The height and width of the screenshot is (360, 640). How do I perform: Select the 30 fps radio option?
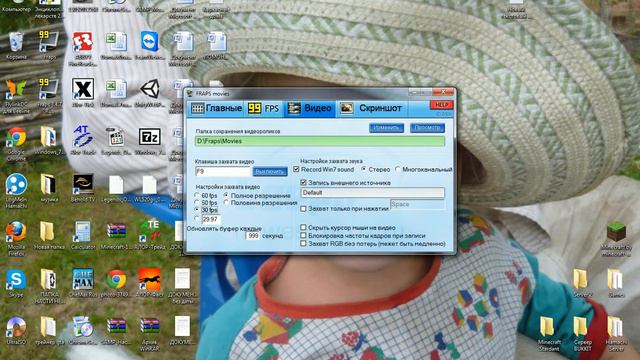pos(198,210)
